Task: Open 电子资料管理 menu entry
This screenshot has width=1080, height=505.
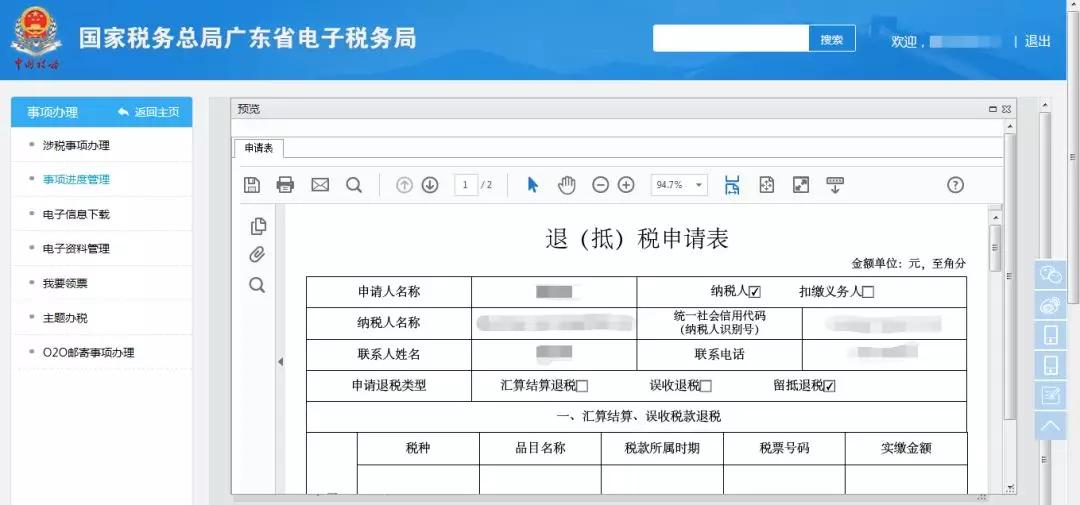Action: click(x=76, y=249)
